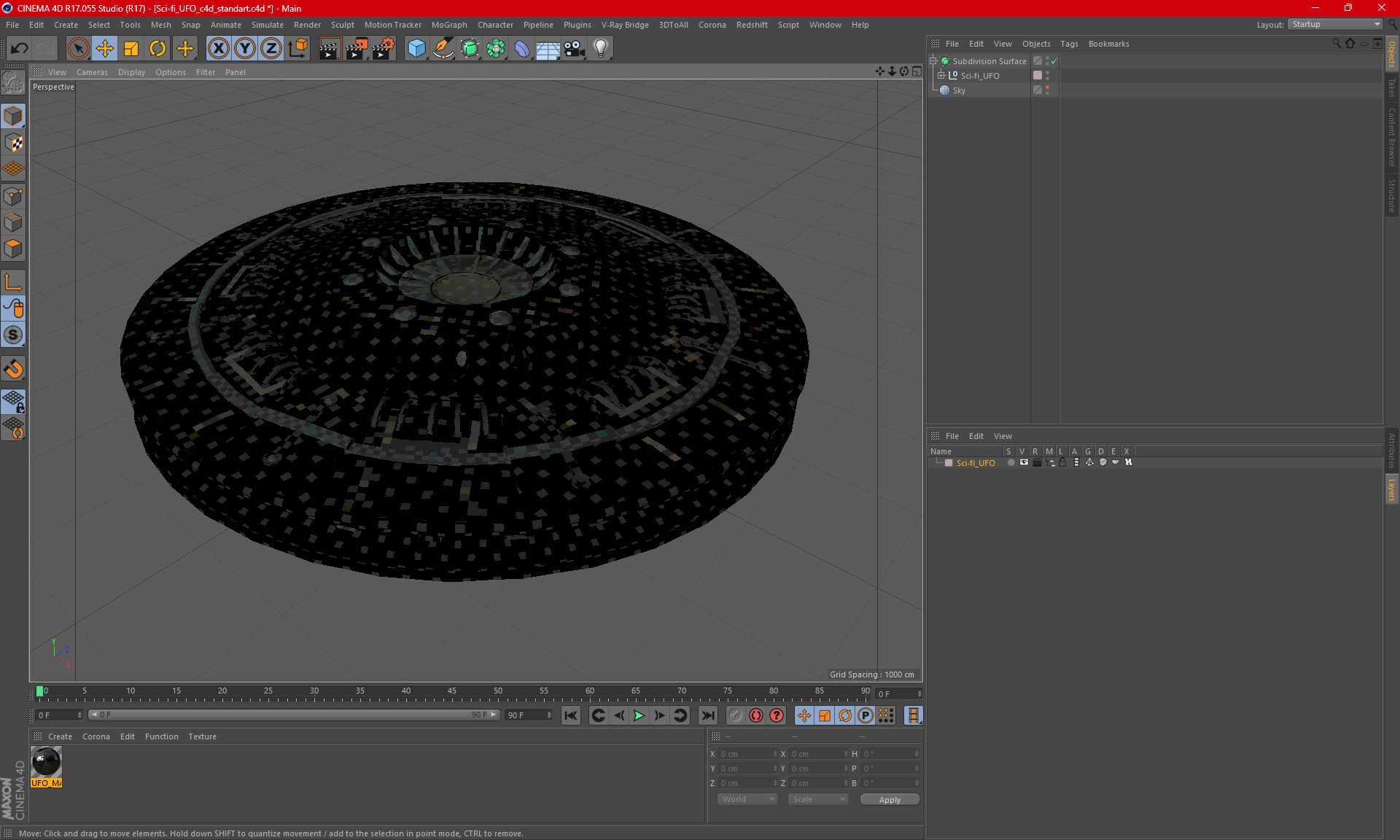The height and width of the screenshot is (840, 1400).
Task: Toggle Sci-fi_UFO layer view visibility icon
Action: pos(1024,462)
